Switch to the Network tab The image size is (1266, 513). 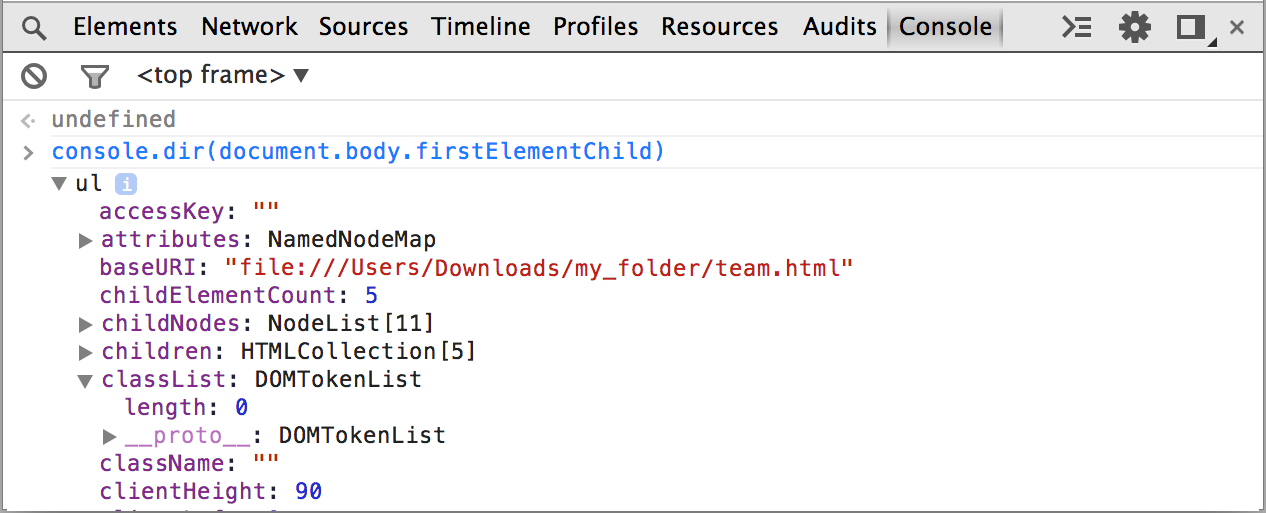(249, 27)
